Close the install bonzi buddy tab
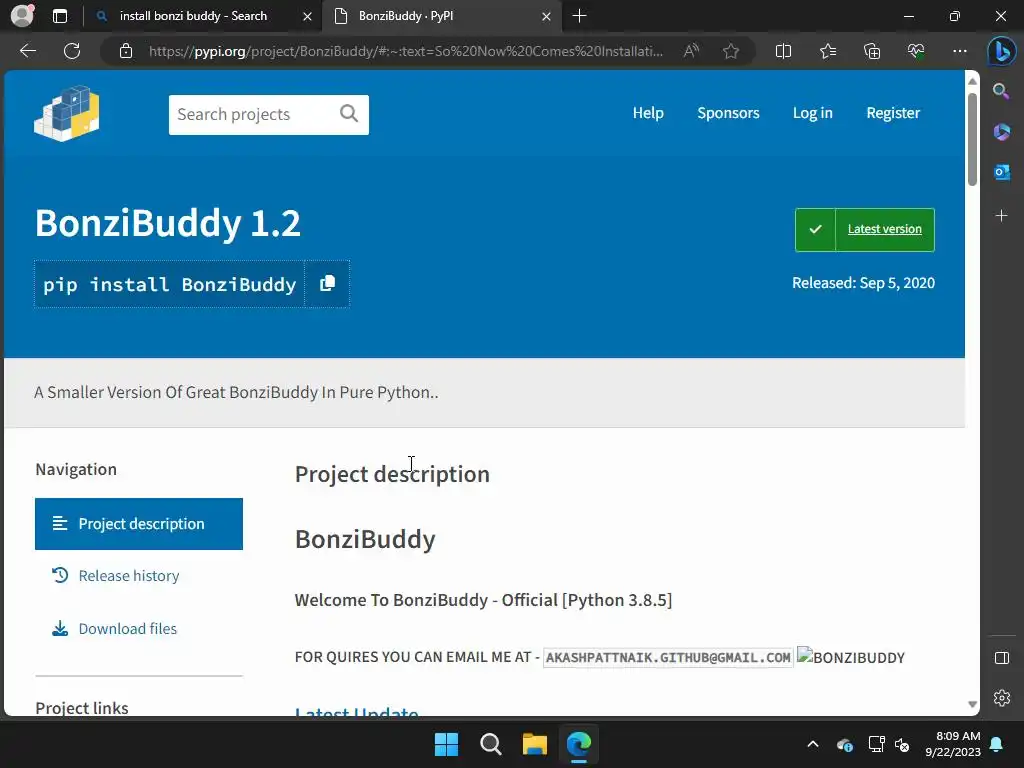Image resolution: width=1024 pixels, height=768 pixels. [307, 16]
